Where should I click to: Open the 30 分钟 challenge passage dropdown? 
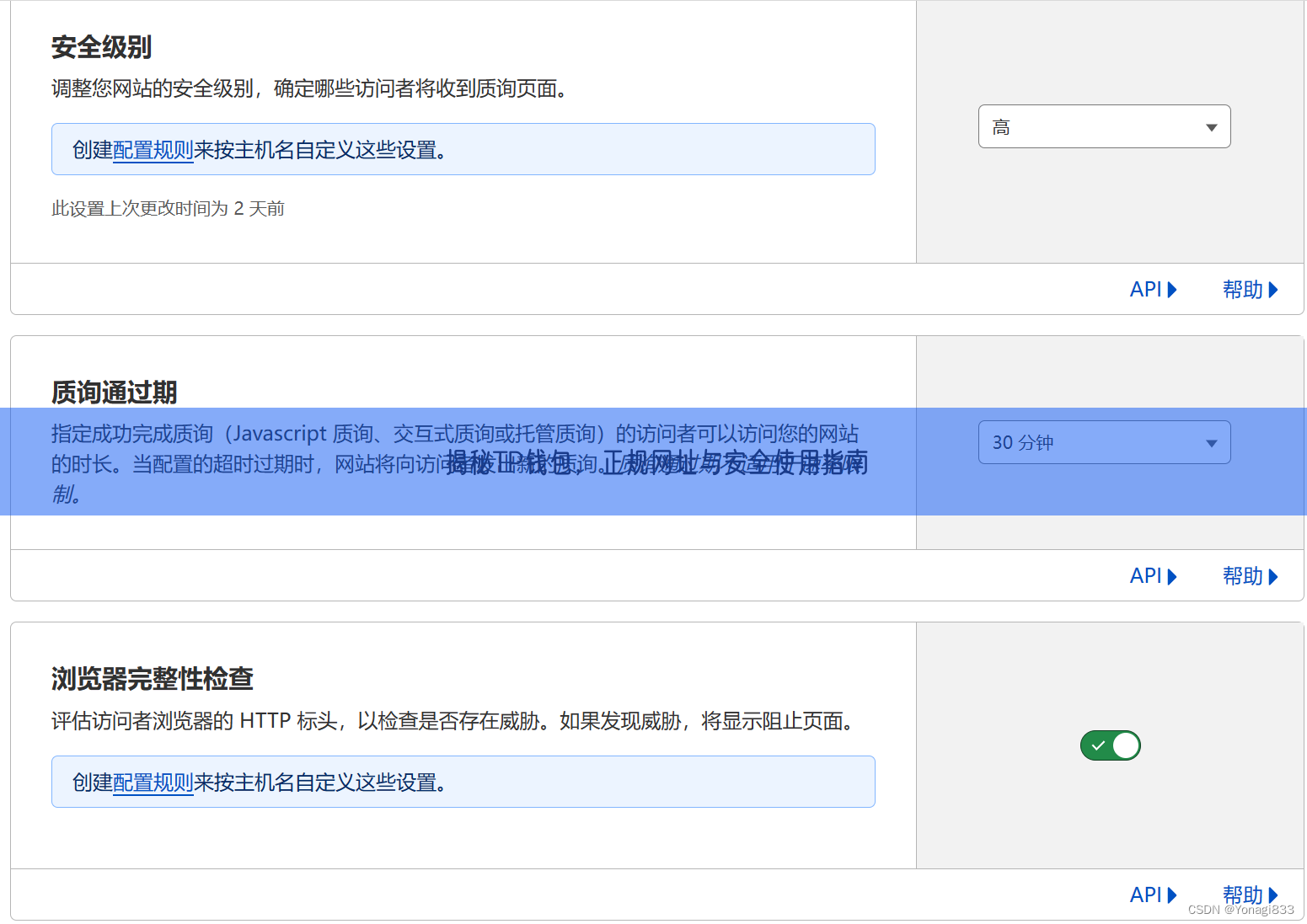(1104, 442)
